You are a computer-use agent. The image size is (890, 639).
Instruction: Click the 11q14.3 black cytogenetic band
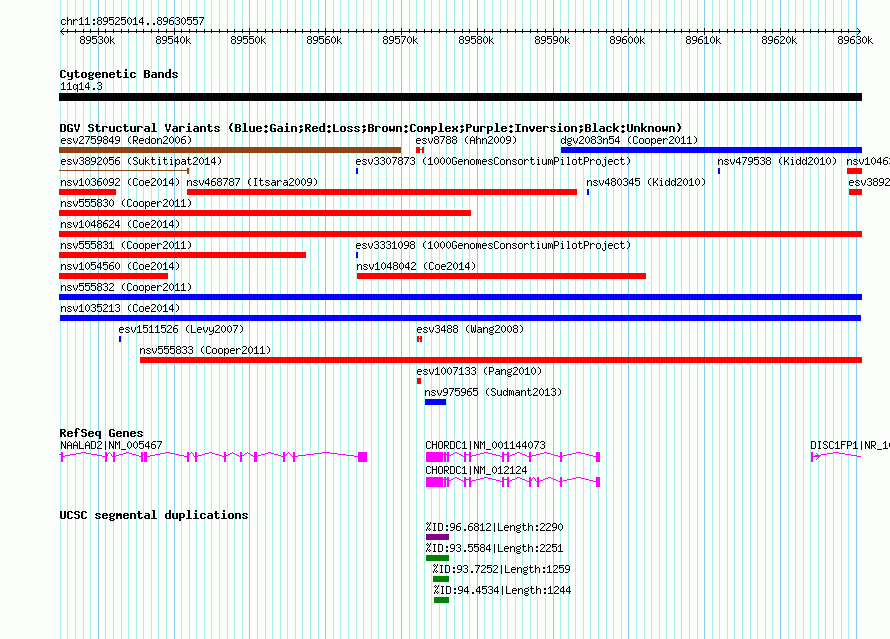(460, 97)
